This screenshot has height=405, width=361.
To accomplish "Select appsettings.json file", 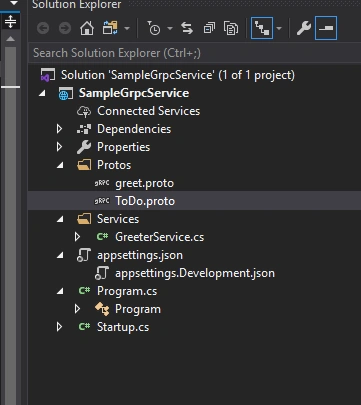I will pyautogui.click(x=140, y=255).
